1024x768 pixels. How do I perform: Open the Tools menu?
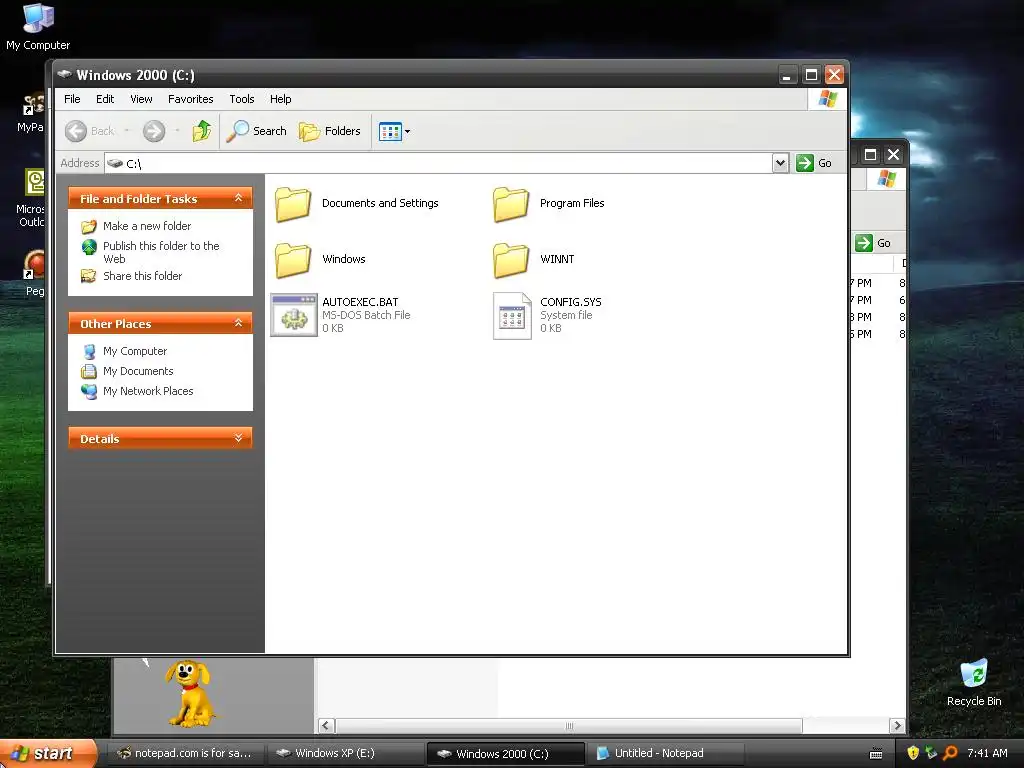242,99
